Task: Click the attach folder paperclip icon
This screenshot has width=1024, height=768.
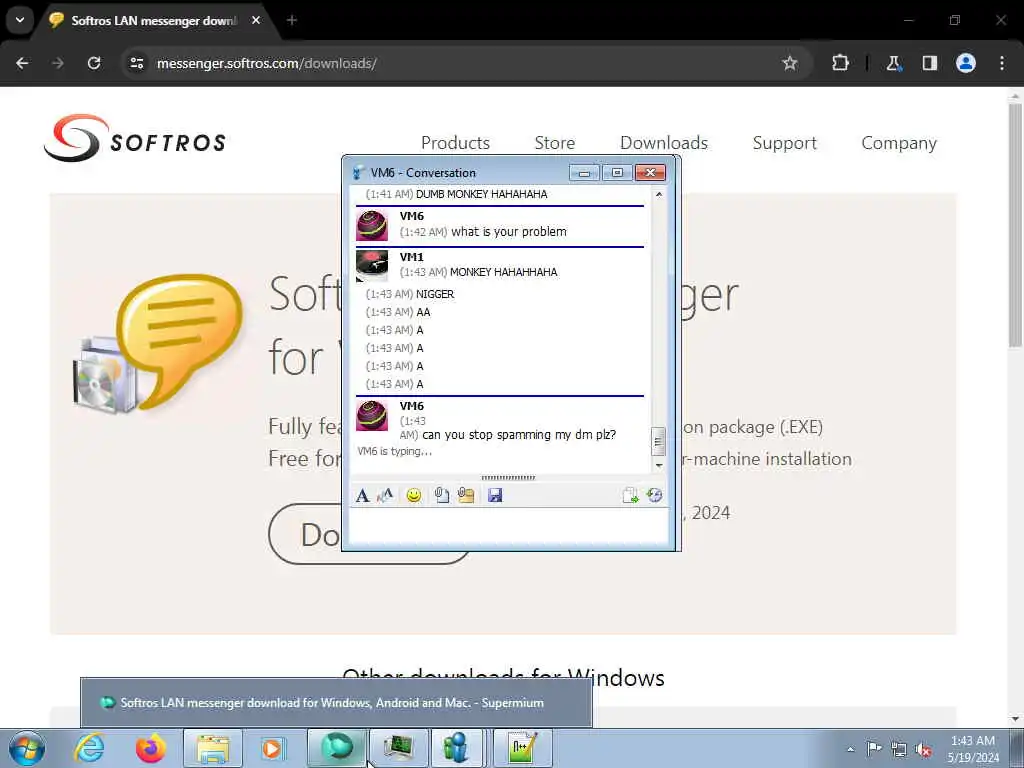Action: click(466, 495)
